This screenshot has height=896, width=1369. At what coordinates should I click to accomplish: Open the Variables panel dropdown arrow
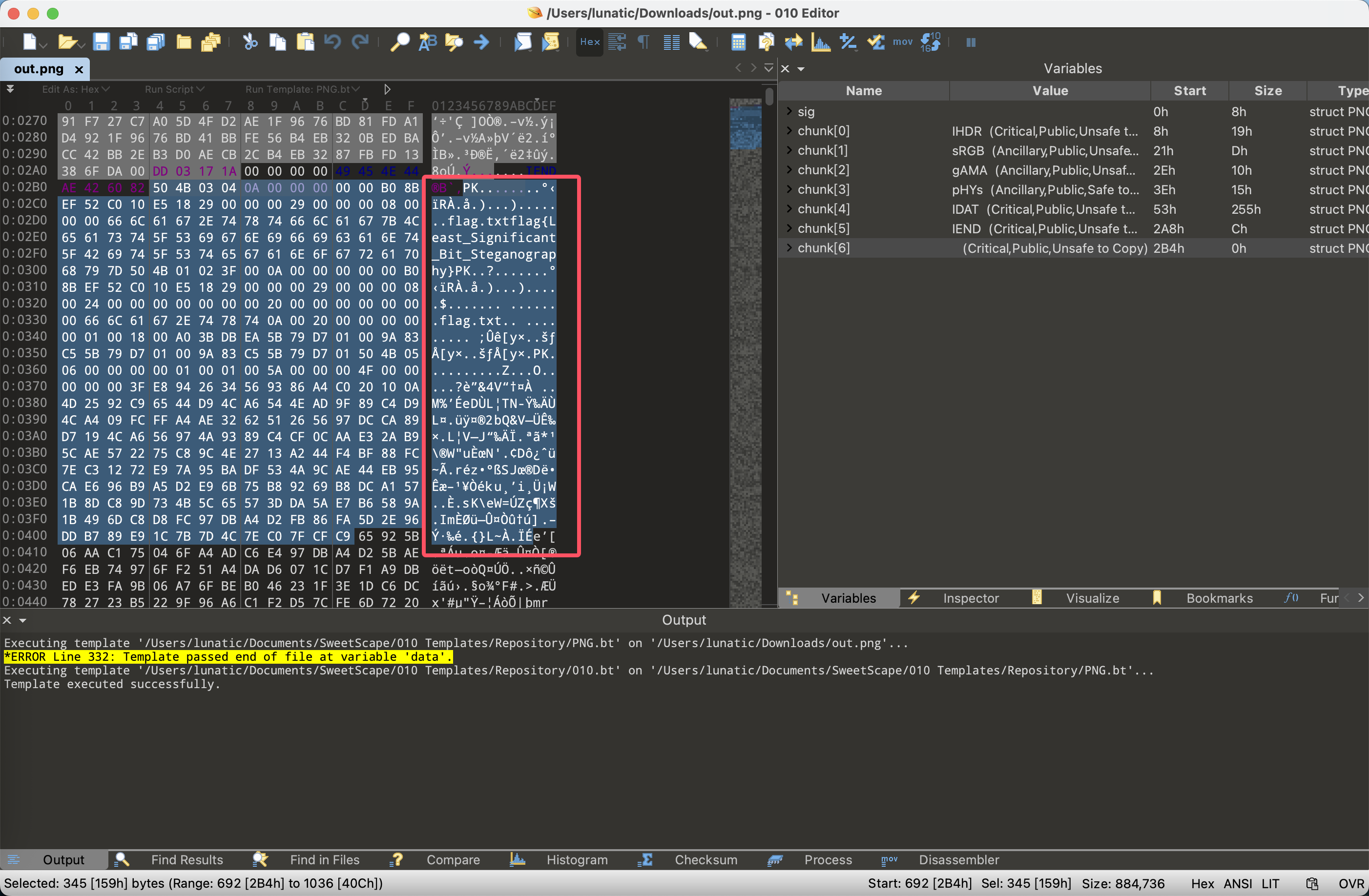[801, 69]
